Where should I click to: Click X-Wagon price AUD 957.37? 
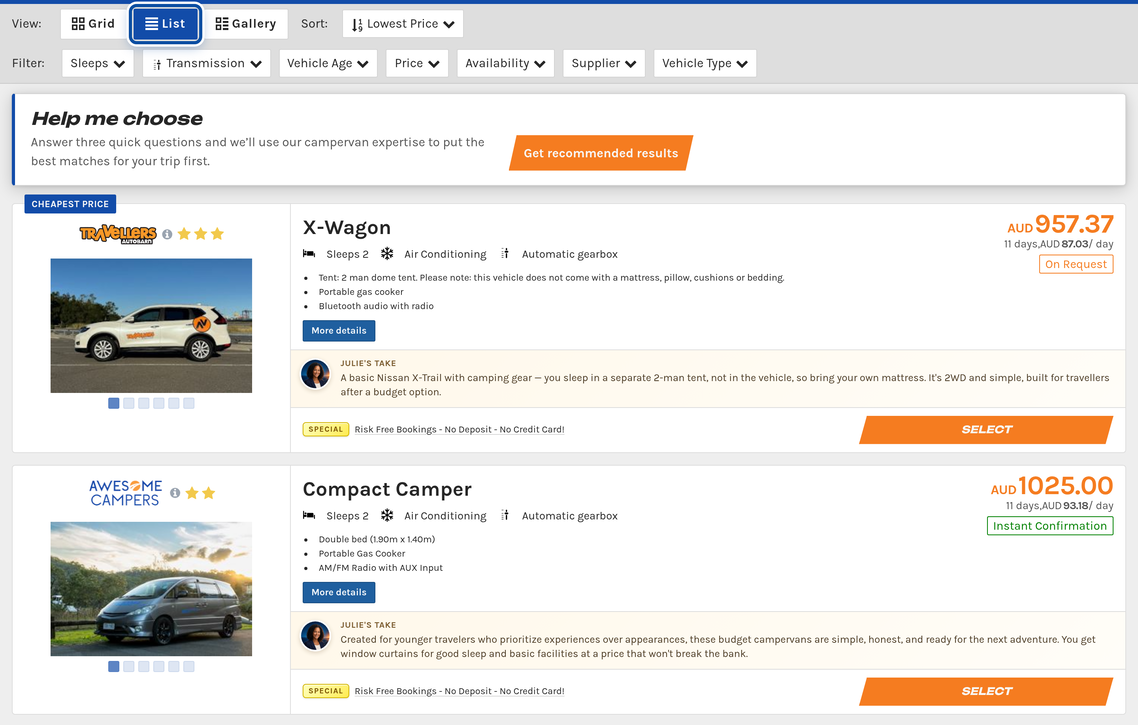(x=1060, y=224)
